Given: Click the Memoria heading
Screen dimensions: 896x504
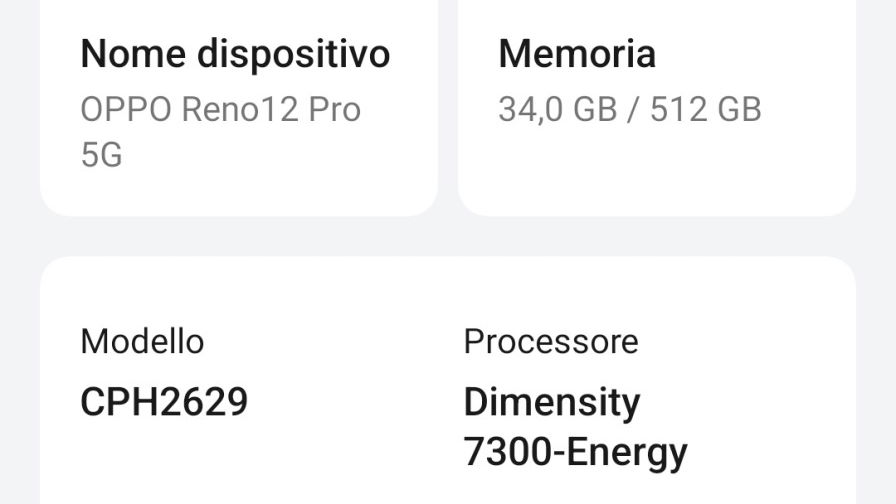Looking at the screenshot, I should [x=577, y=54].
